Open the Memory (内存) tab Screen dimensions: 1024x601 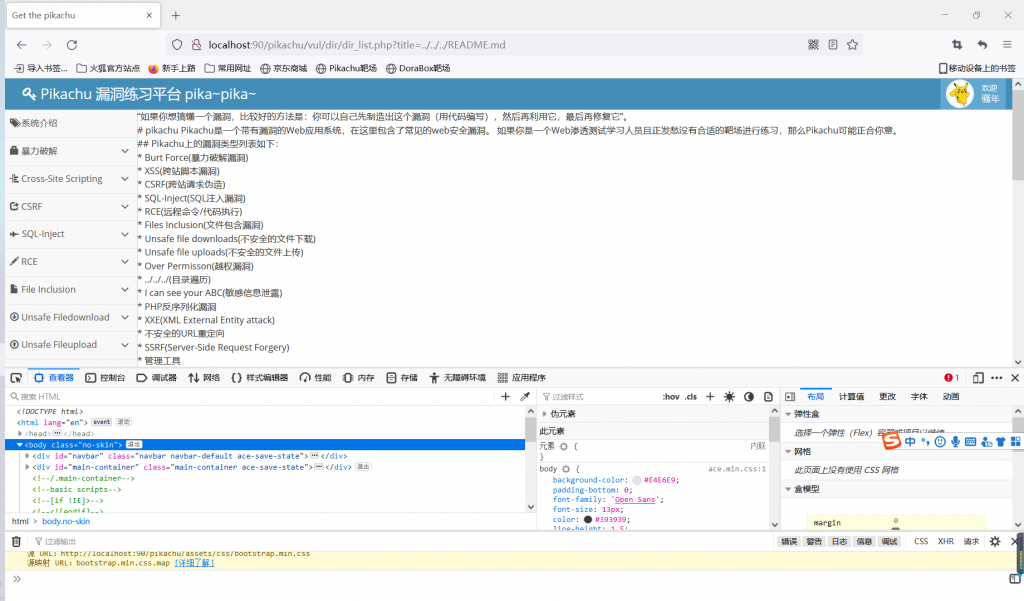pyautogui.click(x=359, y=378)
